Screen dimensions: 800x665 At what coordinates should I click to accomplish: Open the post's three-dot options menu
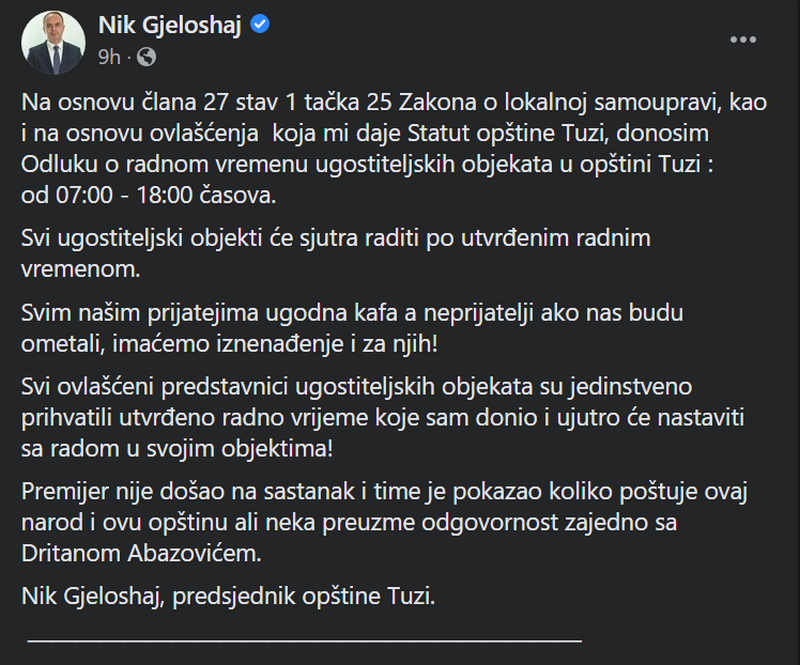[x=742, y=40]
